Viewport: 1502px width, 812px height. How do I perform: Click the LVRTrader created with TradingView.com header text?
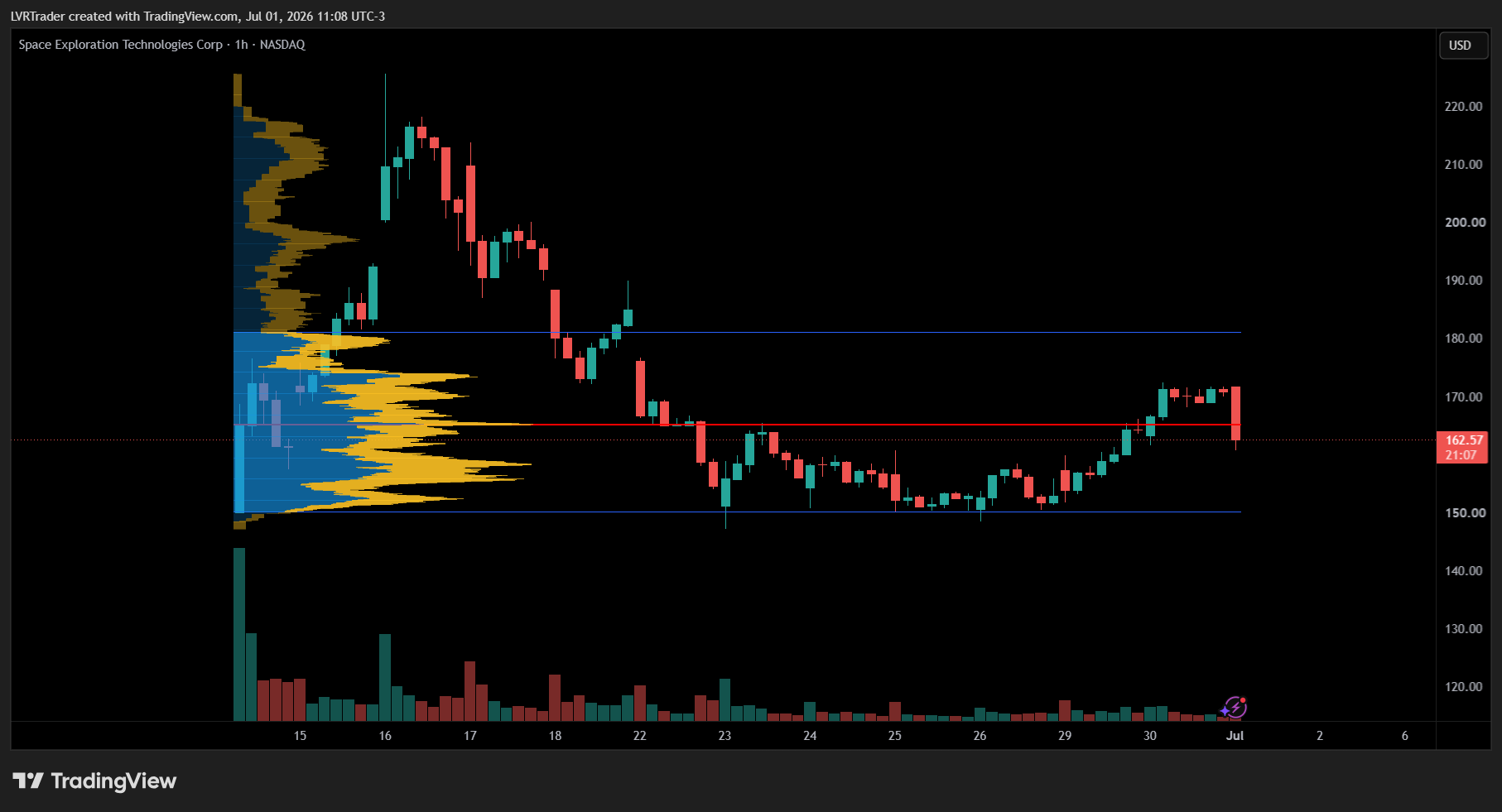pyautogui.click(x=197, y=16)
